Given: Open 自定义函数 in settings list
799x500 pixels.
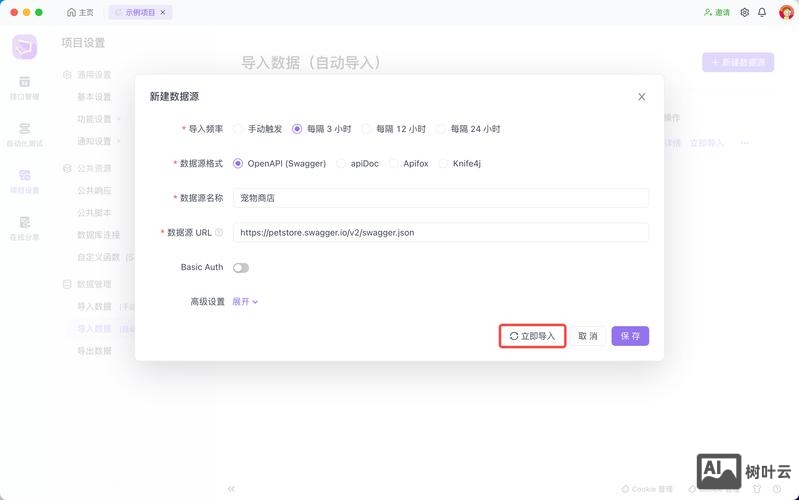Looking at the screenshot, I should click(98, 257).
